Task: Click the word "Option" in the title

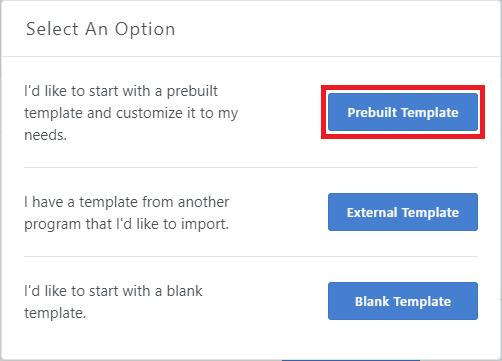Action: click(x=145, y=29)
